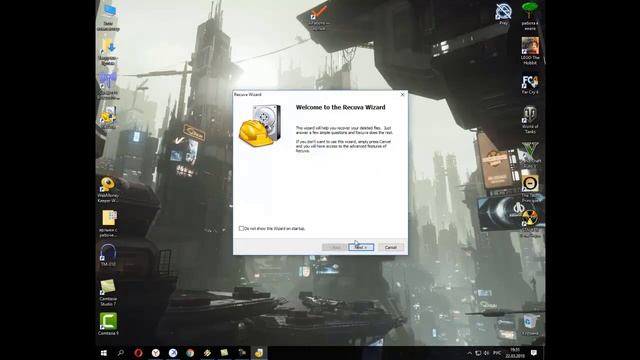640x360 pixels.
Task: Open the green tree desktop icon
Action: 530,16
